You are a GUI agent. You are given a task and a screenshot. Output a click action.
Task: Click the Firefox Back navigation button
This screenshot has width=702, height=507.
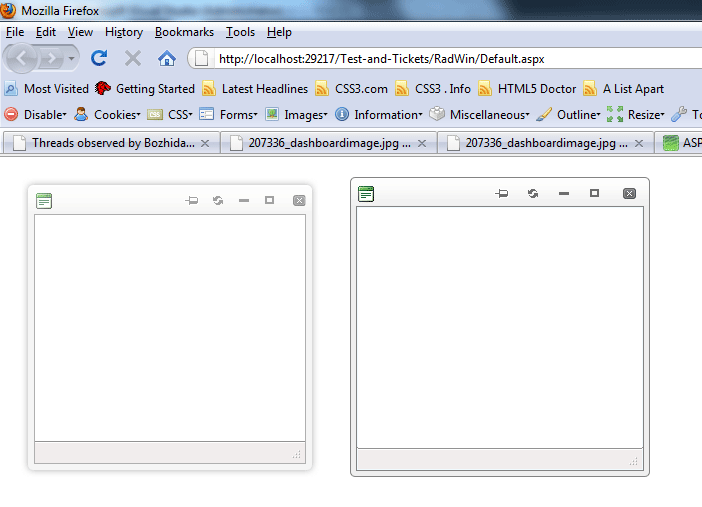point(21,58)
